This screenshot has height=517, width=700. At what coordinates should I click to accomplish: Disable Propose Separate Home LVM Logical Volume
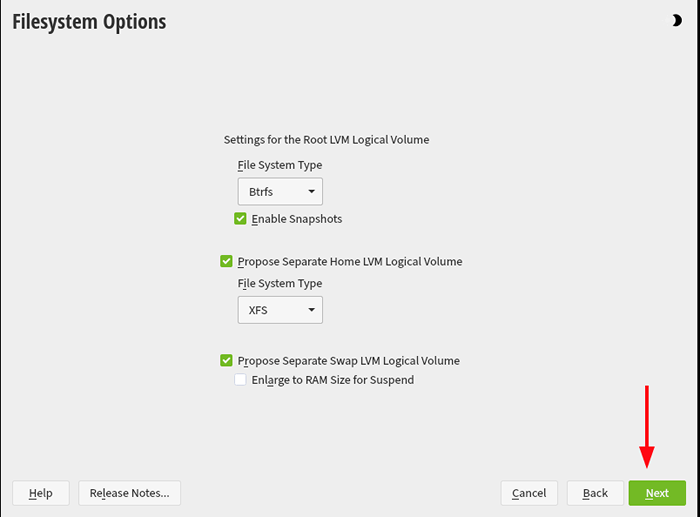coord(226,261)
